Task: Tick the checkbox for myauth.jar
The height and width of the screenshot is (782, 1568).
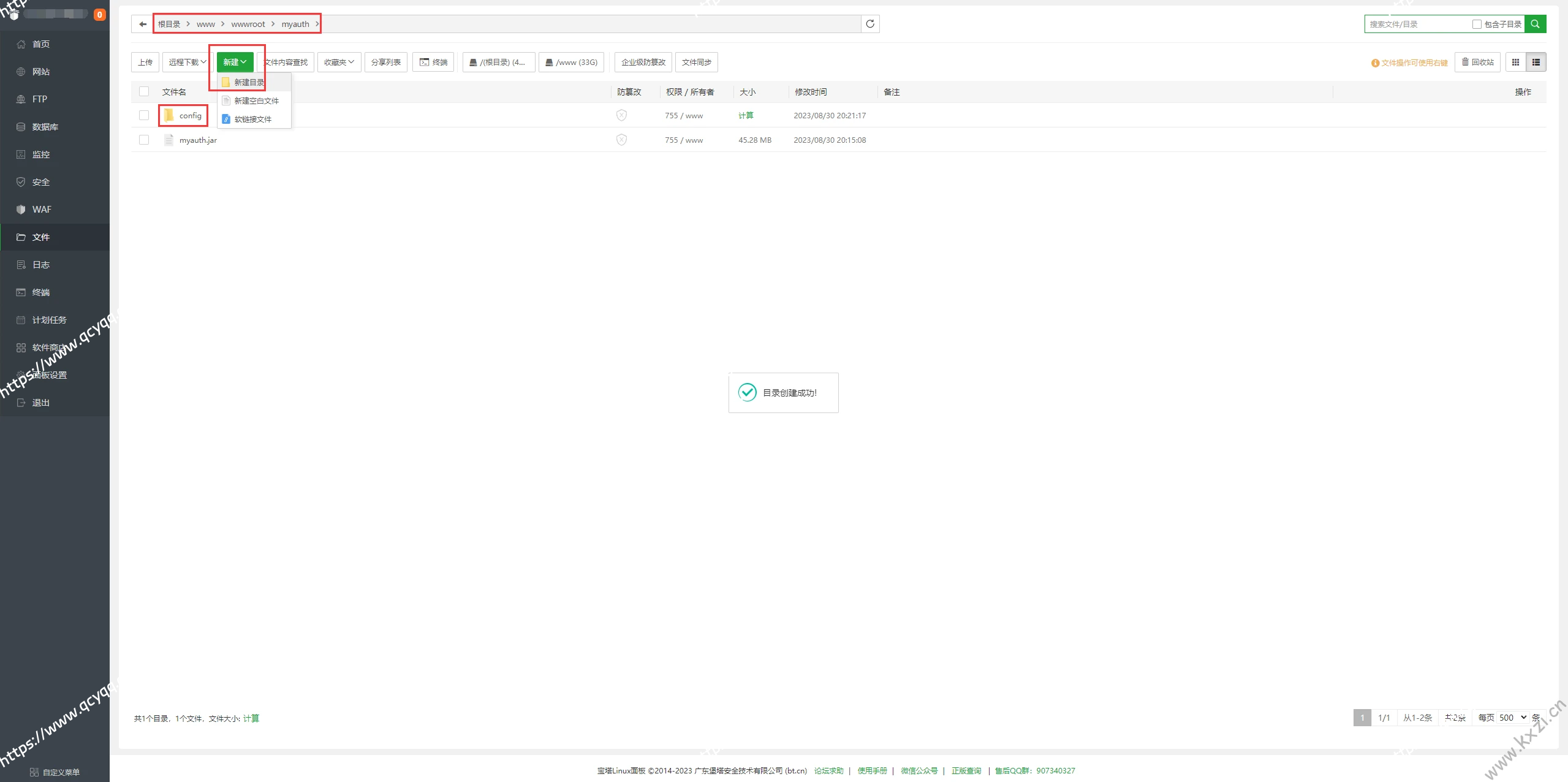Action: pyautogui.click(x=144, y=140)
